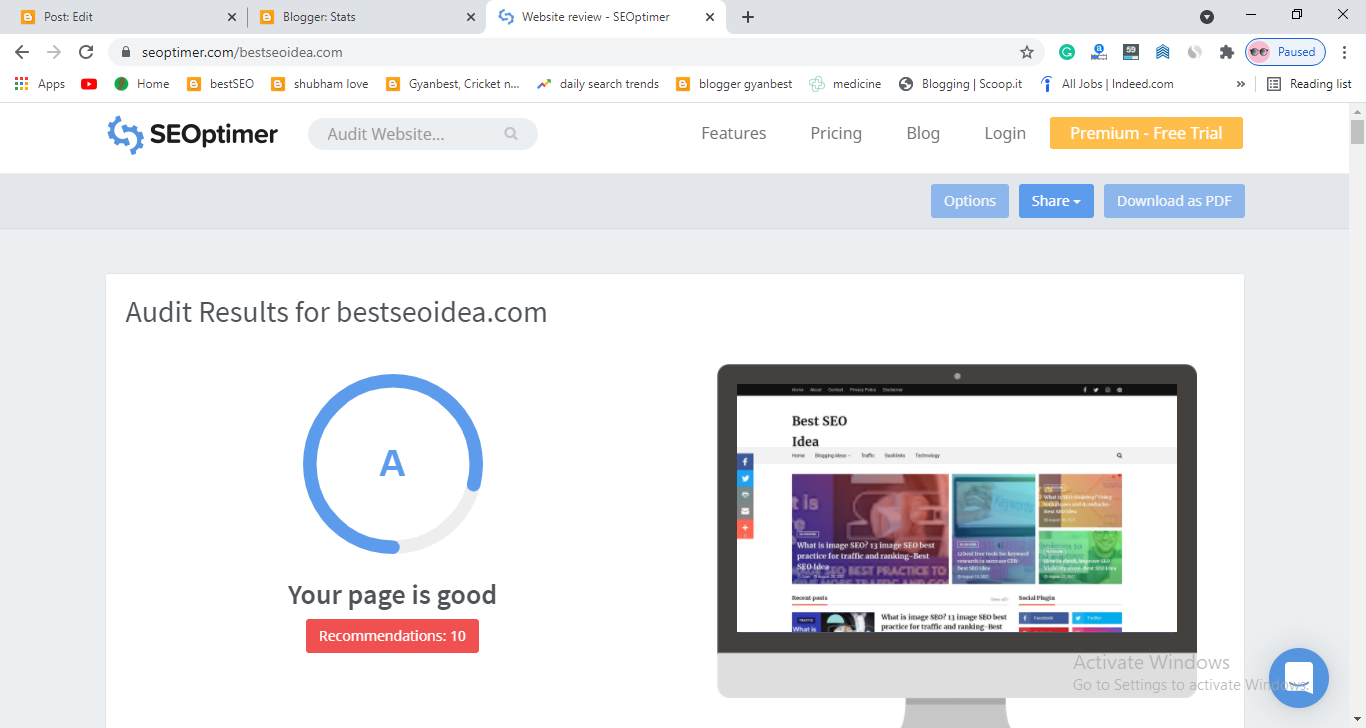Open the Reading list

(x=1309, y=84)
